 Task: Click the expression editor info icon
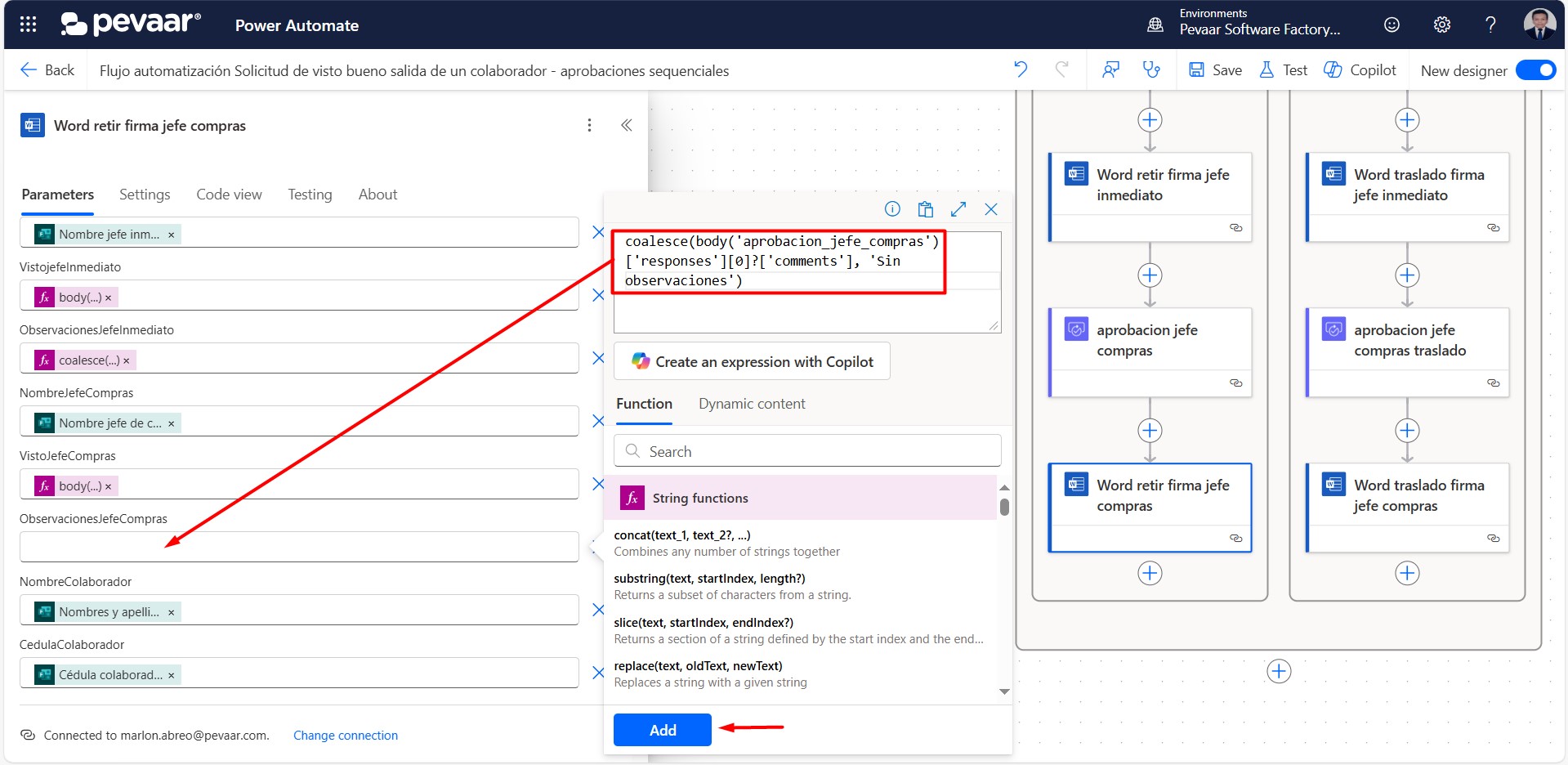[x=892, y=209]
